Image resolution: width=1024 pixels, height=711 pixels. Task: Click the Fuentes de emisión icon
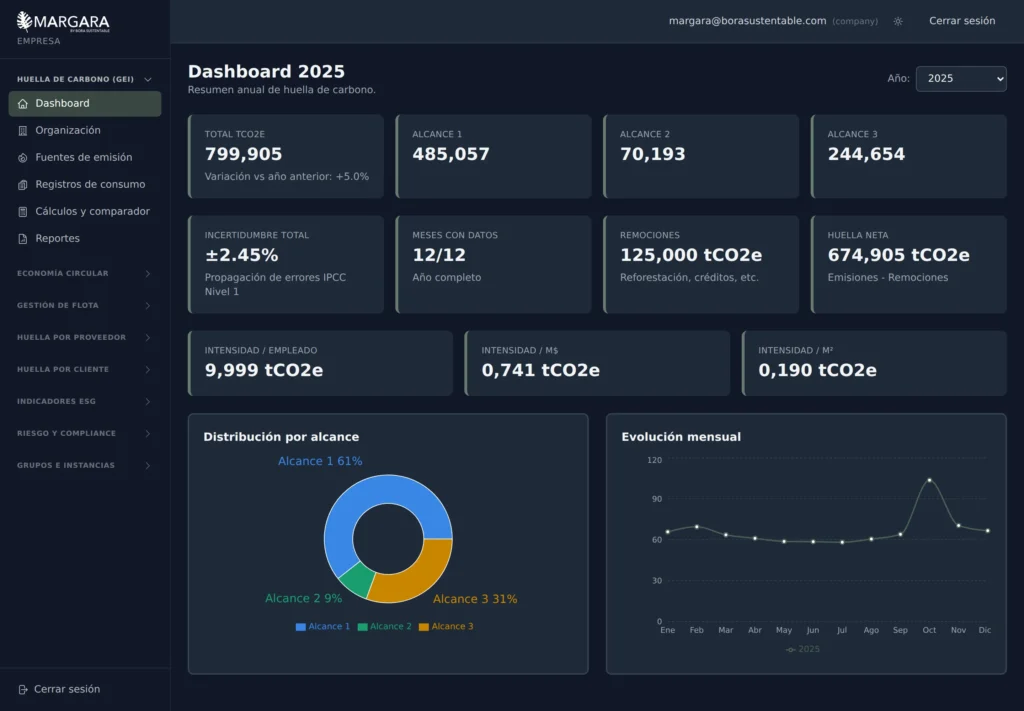23,157
